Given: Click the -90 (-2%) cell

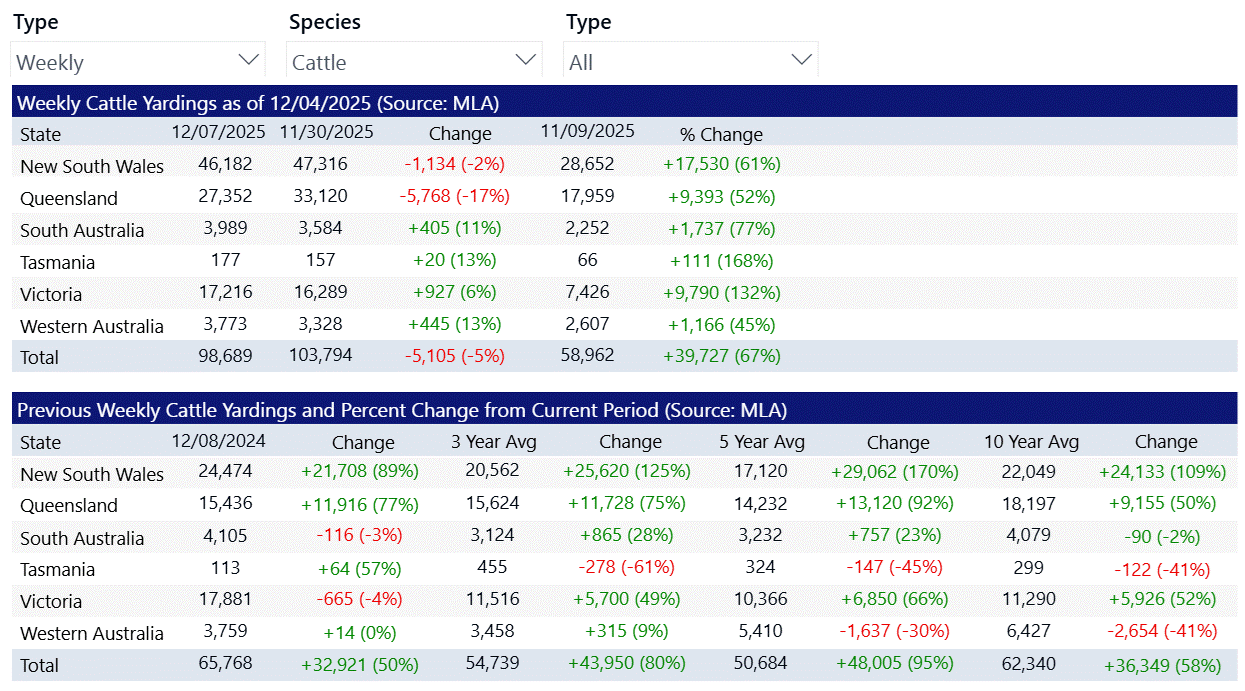Looking at the screenshot, I should point(1163,537).
